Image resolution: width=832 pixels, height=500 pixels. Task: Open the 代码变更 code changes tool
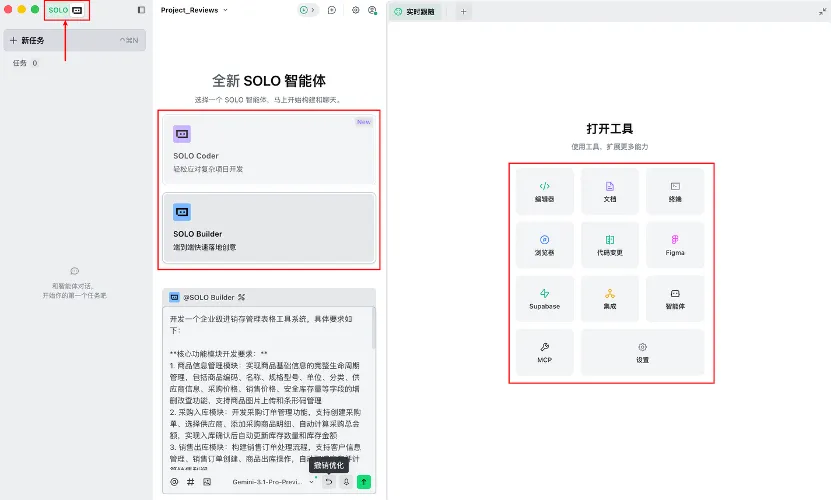[610, 245]
